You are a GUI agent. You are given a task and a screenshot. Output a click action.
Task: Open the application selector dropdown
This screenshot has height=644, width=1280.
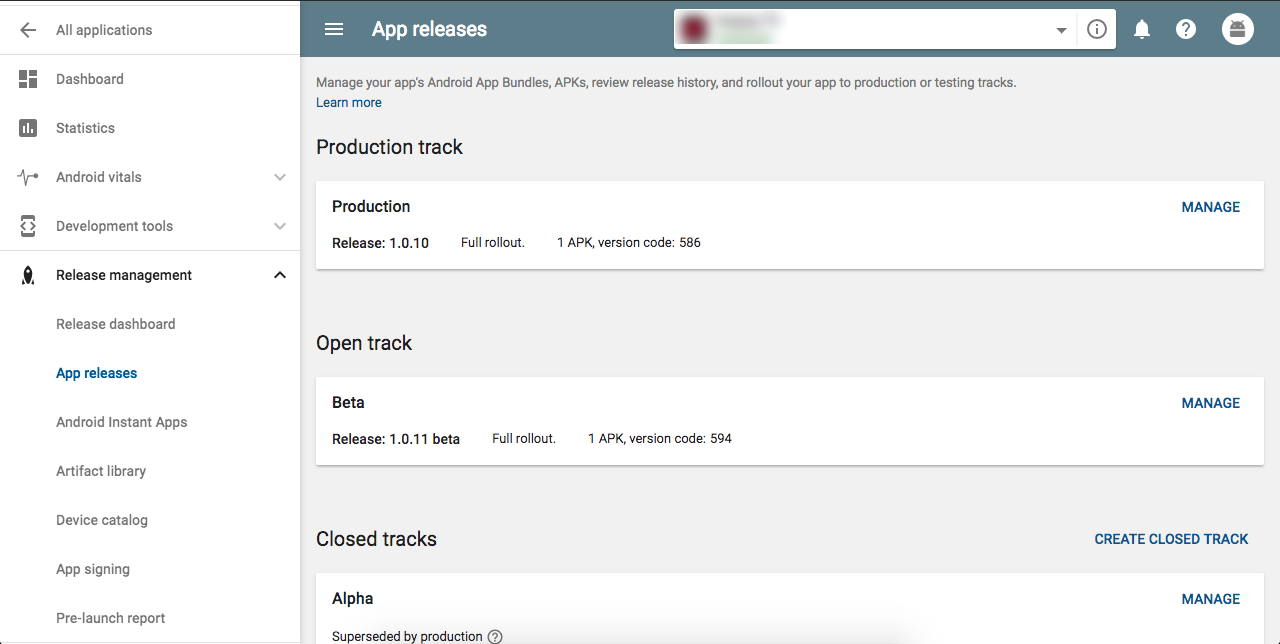tap(1061, 29)
